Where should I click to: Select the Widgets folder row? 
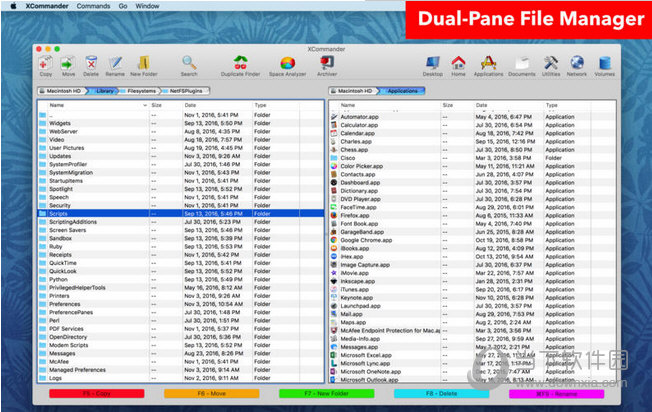(x=181, y=123)
